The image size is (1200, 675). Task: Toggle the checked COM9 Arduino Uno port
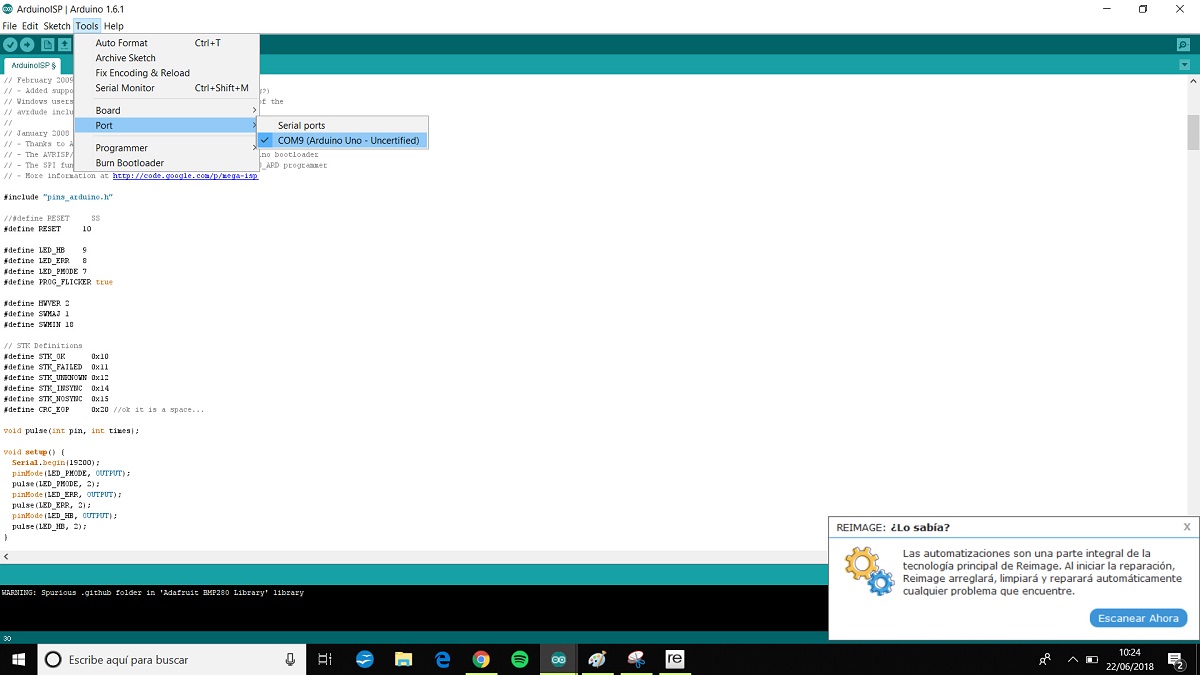(x=342, y=141)
